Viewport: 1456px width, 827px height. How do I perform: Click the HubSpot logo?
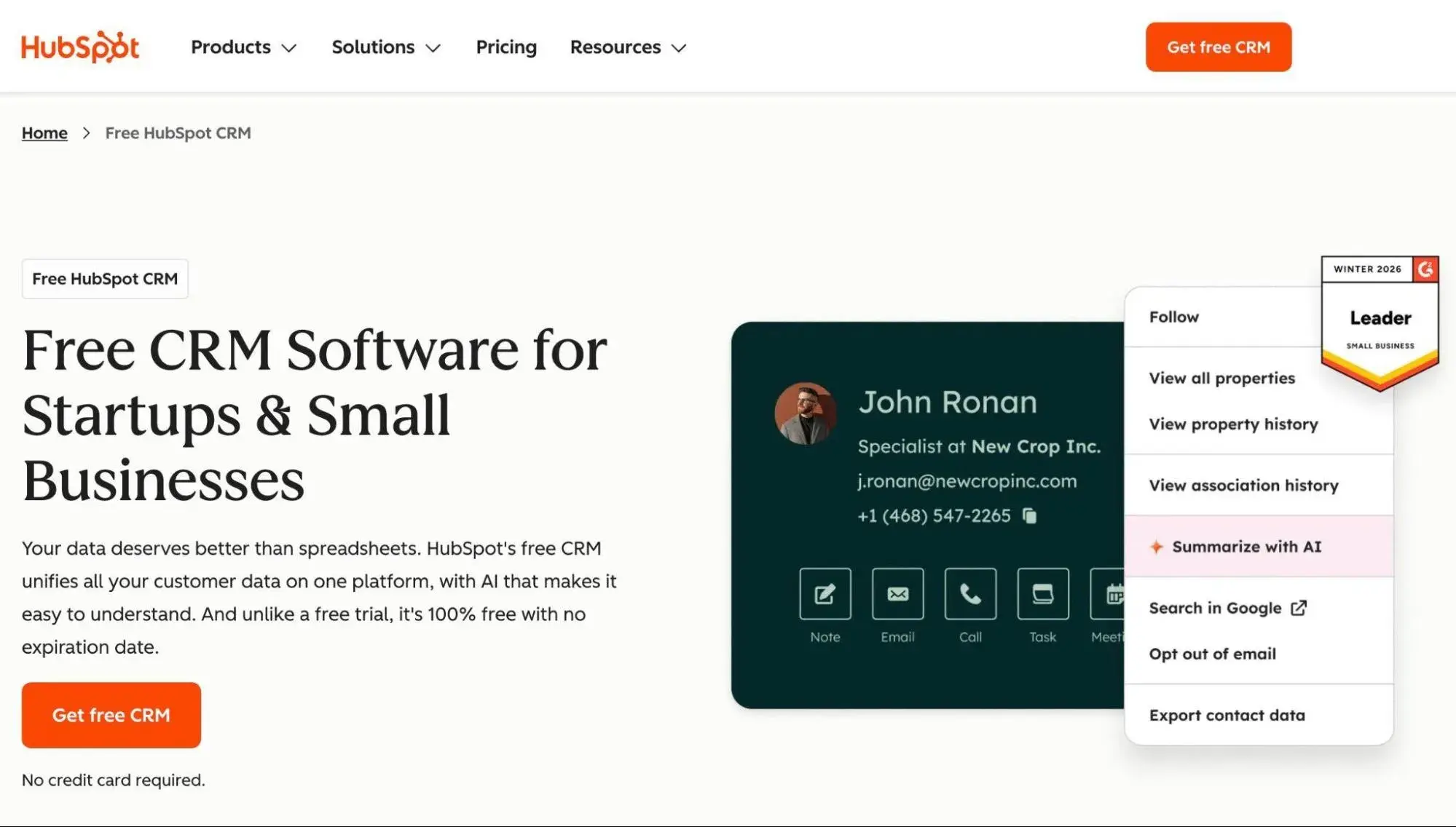tap(80, 47)
